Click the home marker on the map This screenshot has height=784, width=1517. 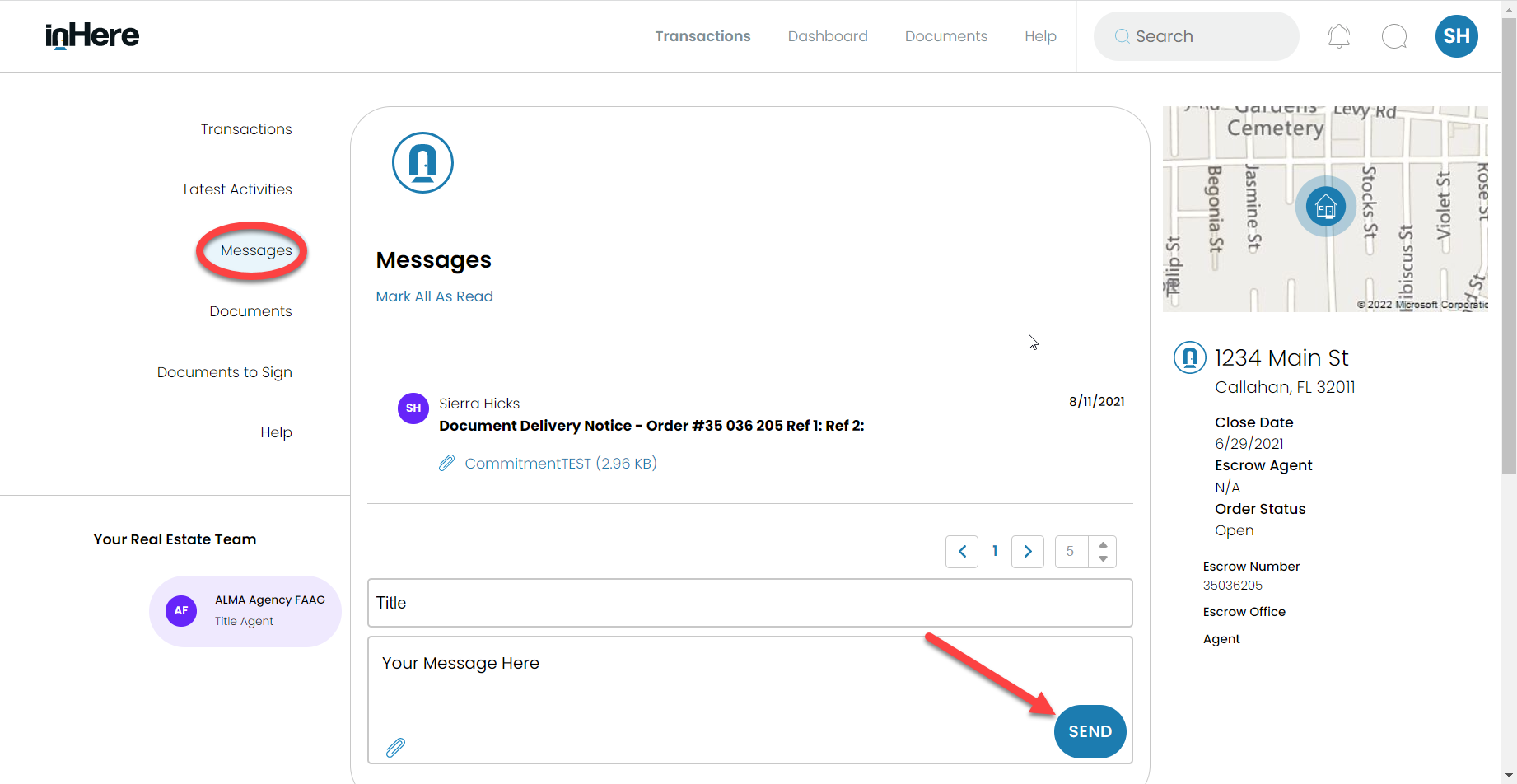[x=1325, y=206]
